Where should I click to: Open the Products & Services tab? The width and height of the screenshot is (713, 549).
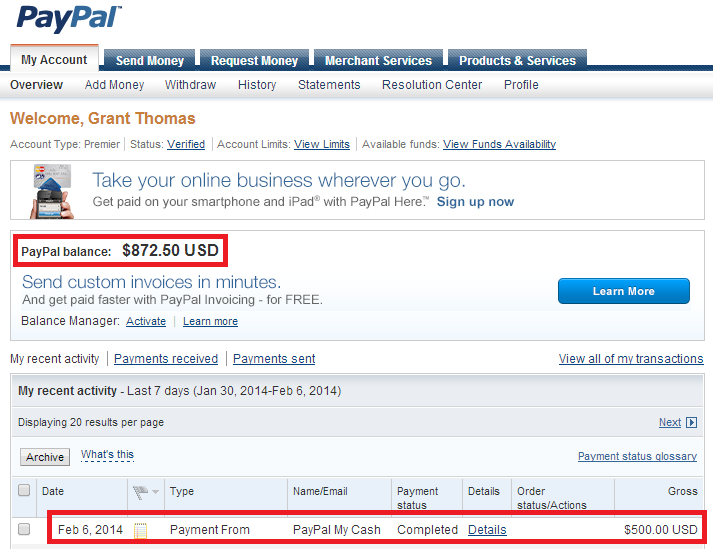[x=517, y=60]
